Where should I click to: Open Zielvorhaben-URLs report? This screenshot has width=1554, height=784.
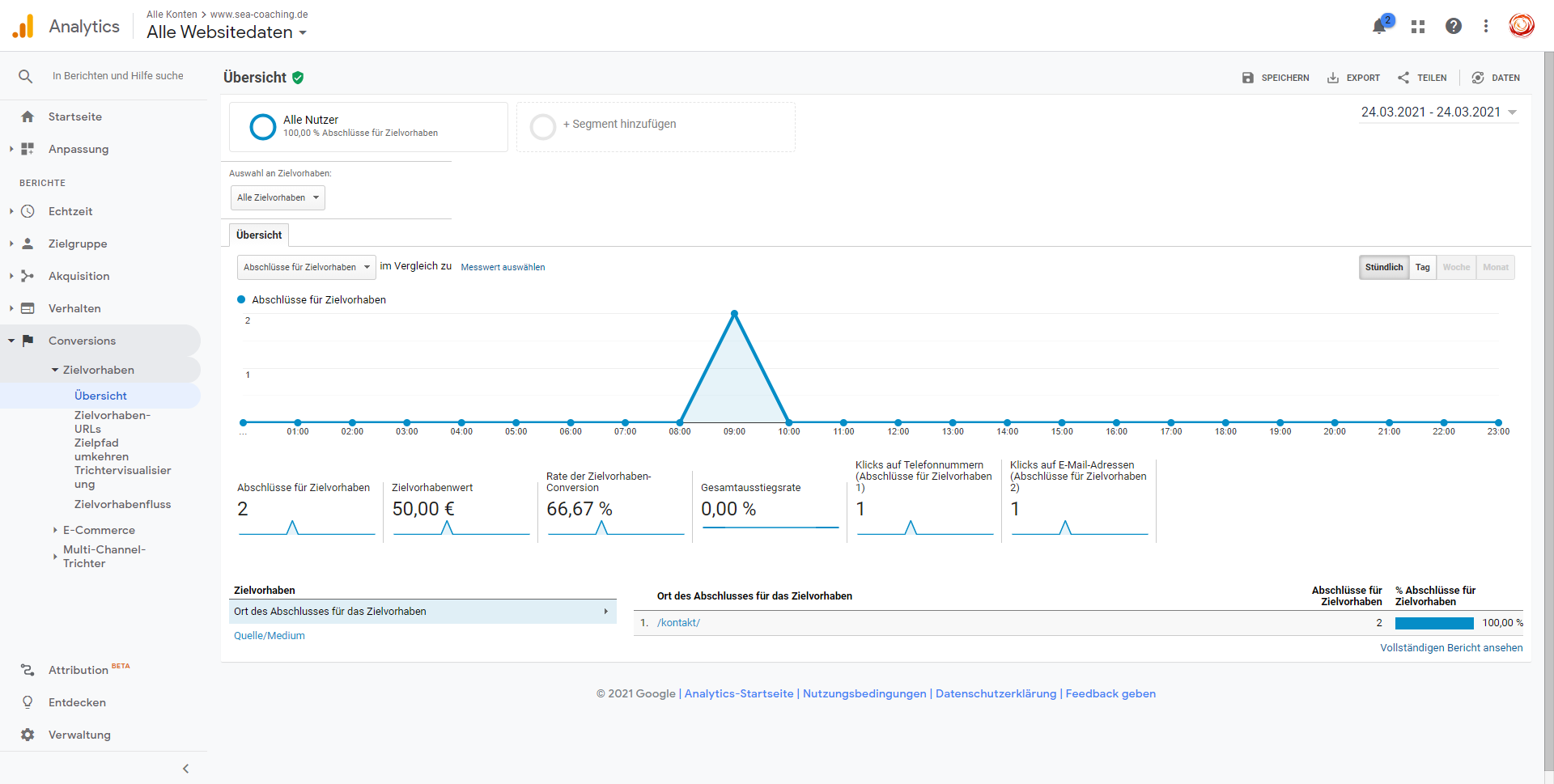[x=113, y=422]
